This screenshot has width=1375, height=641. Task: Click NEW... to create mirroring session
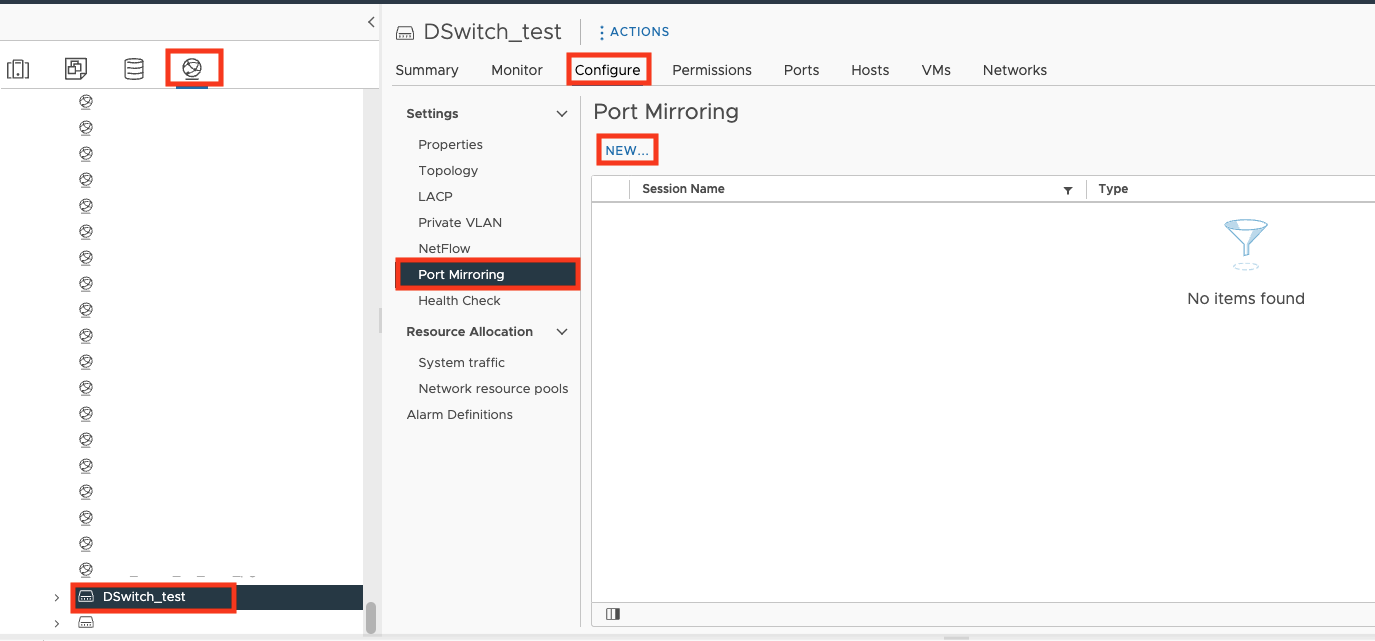tap(627, 151)
